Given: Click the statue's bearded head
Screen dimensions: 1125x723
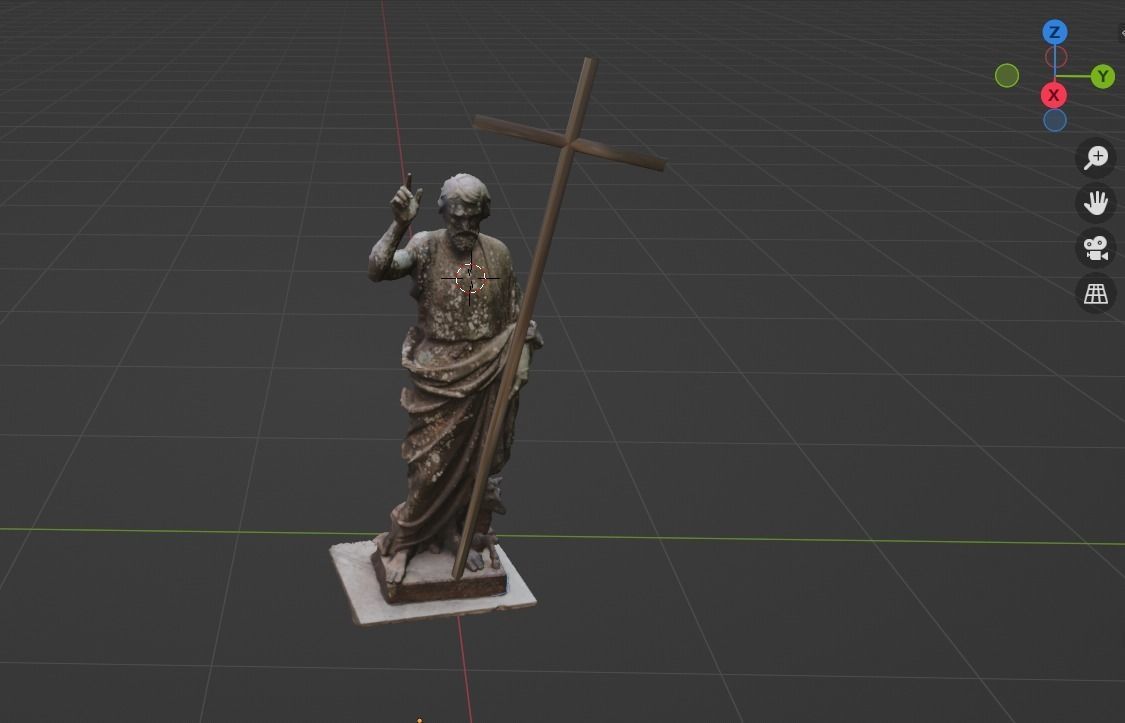Looking at the screenshot, I should coord(465,207).
